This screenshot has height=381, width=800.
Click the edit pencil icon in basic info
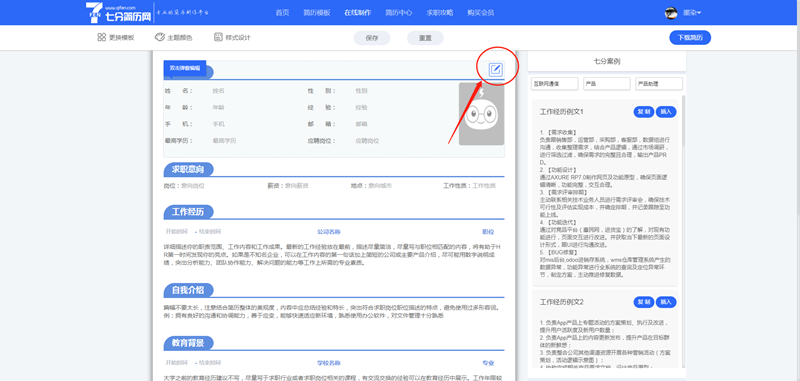tap(495, 69)
